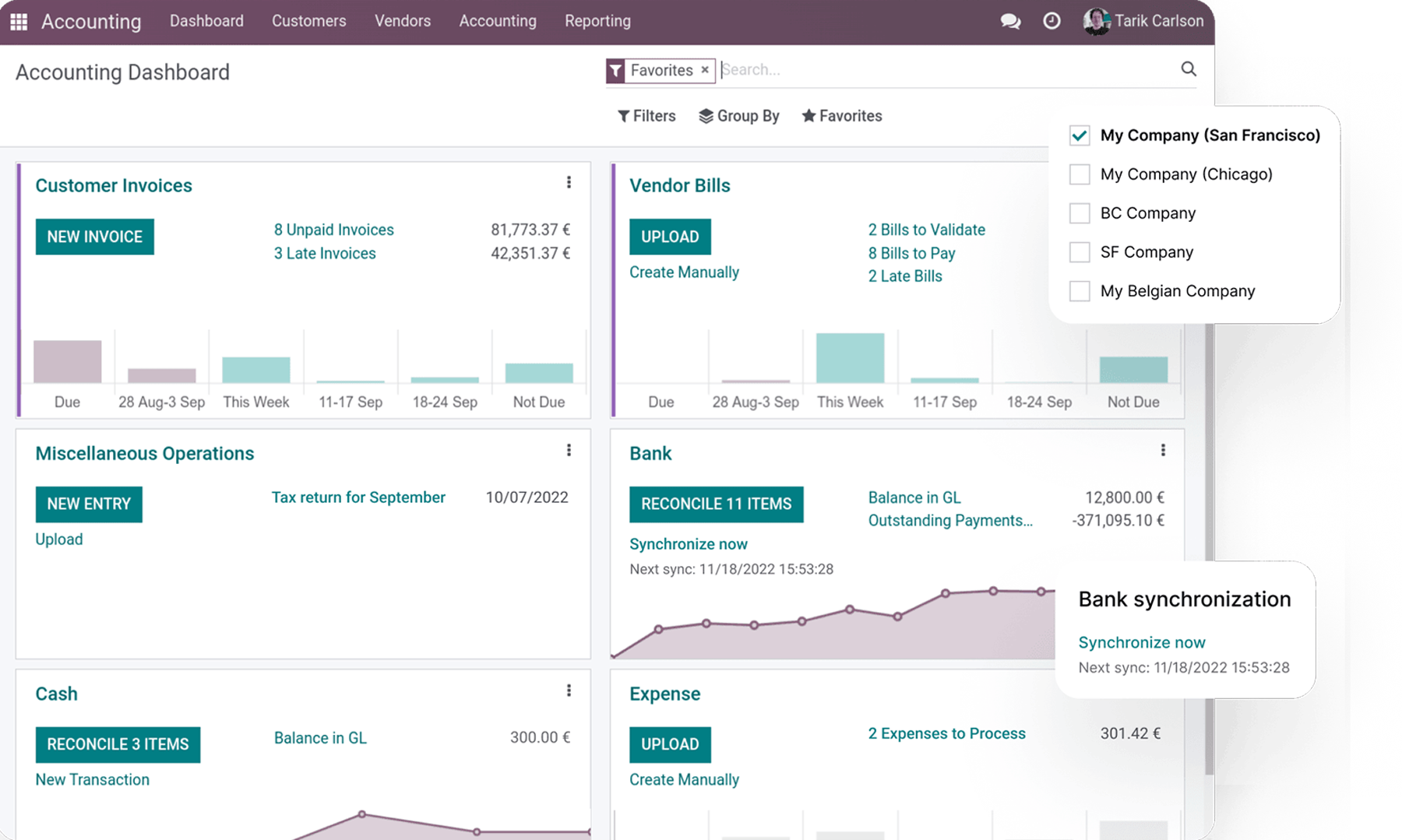
Task: Click the NEW INVOICE button
Action: [95, 237]
